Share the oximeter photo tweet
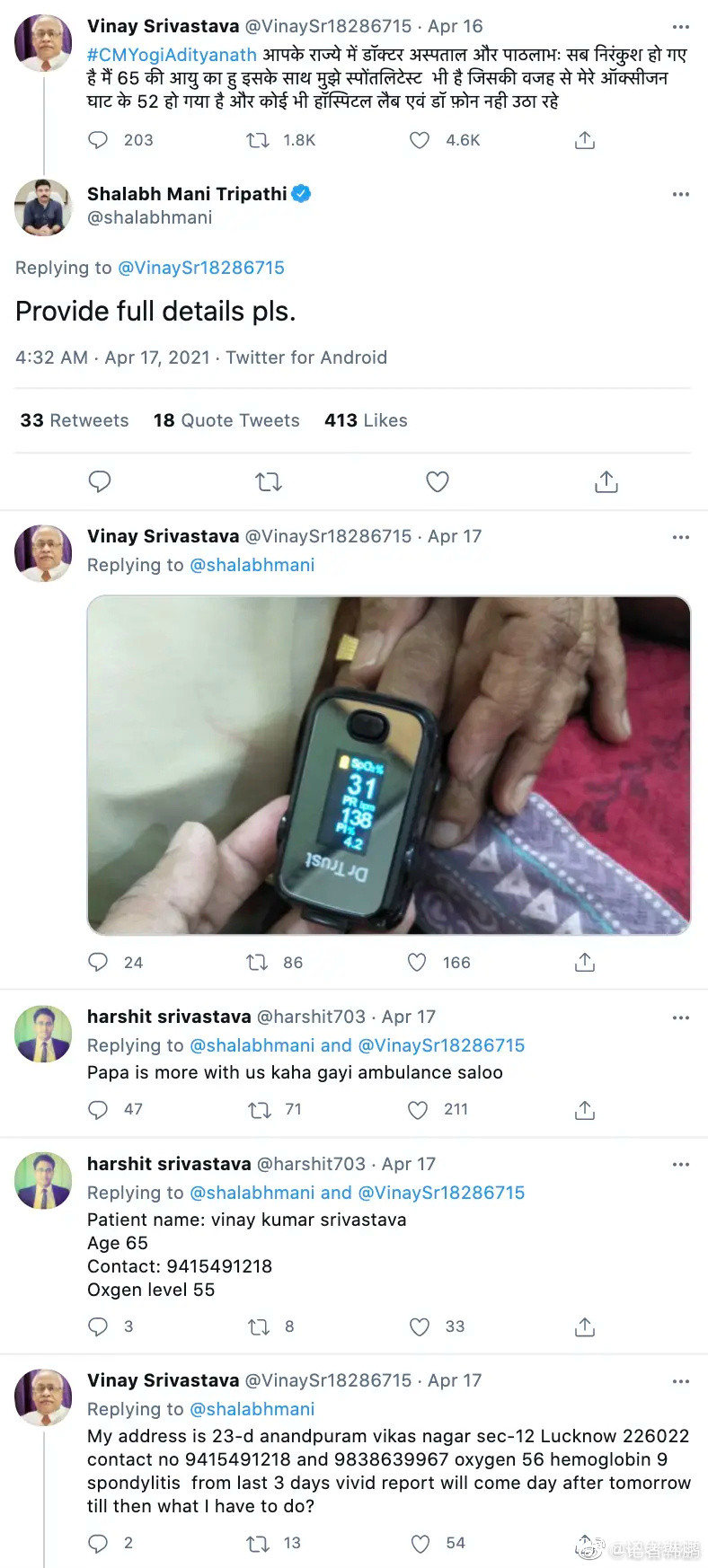This screenshot has height=1568, width=708. click(585, 963)
